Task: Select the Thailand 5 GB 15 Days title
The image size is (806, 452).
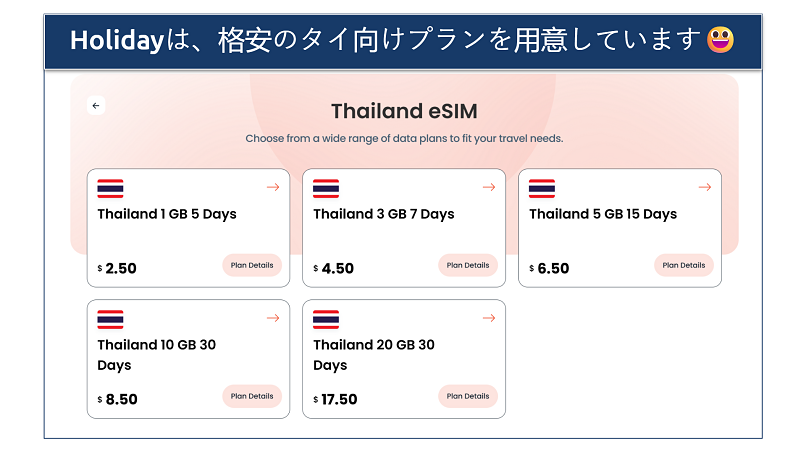Action: tap(603, 214)
